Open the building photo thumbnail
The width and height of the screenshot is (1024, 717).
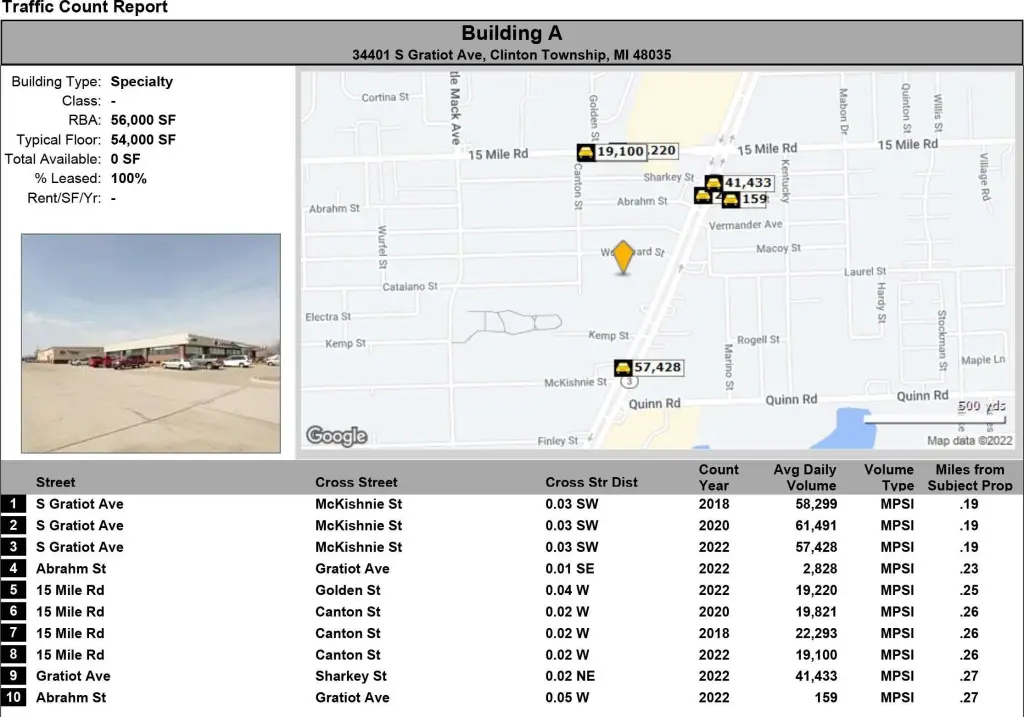pos(151,343)
